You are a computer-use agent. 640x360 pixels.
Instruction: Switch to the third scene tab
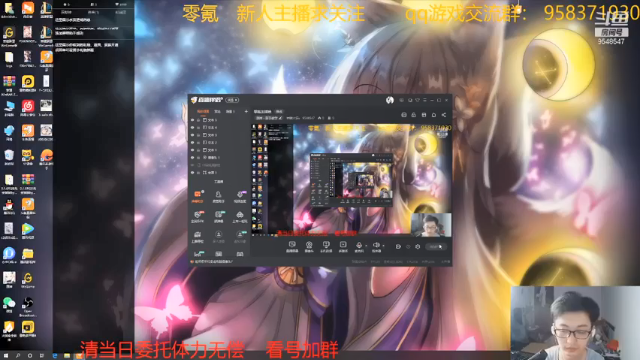click(x=230, y=111)
